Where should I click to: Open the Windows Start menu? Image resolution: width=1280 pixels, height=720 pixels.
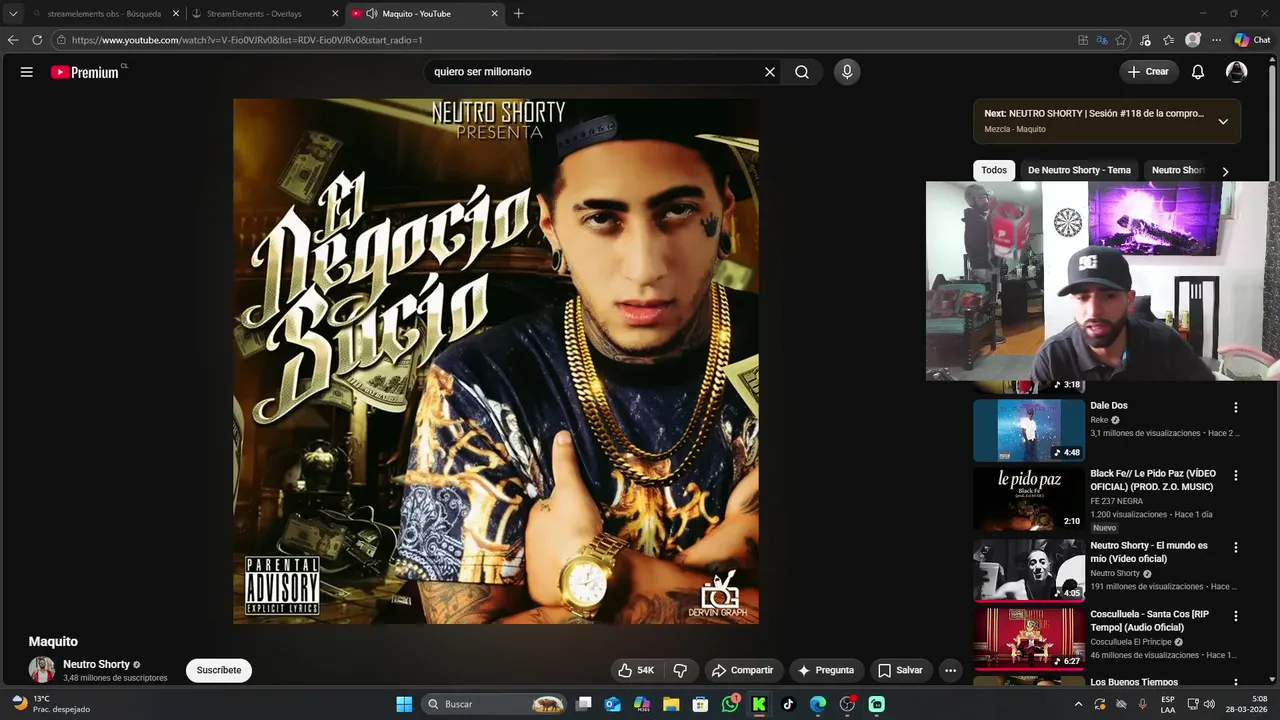404,704
